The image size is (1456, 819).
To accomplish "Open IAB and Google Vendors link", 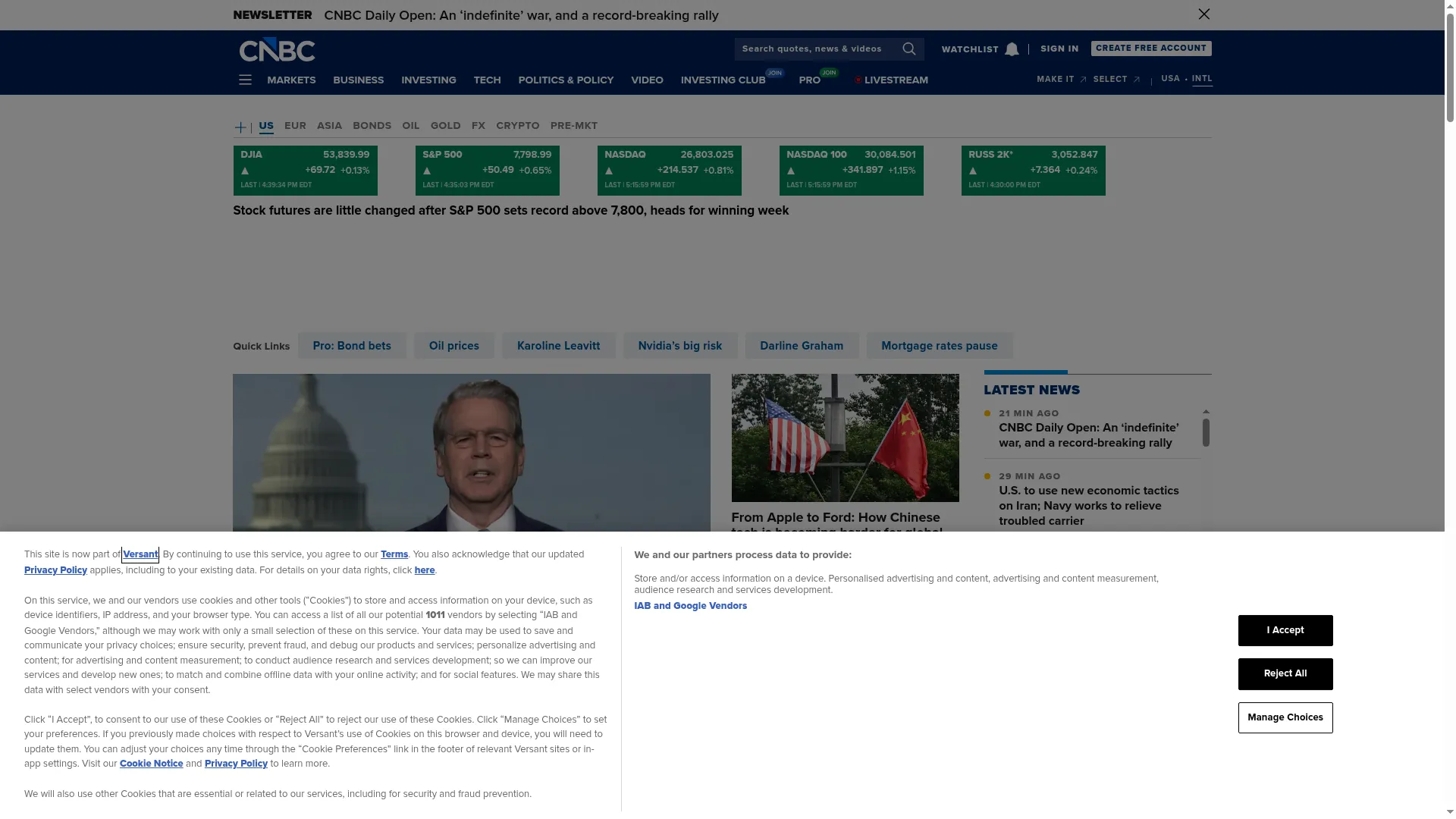I will click(690, 606).
